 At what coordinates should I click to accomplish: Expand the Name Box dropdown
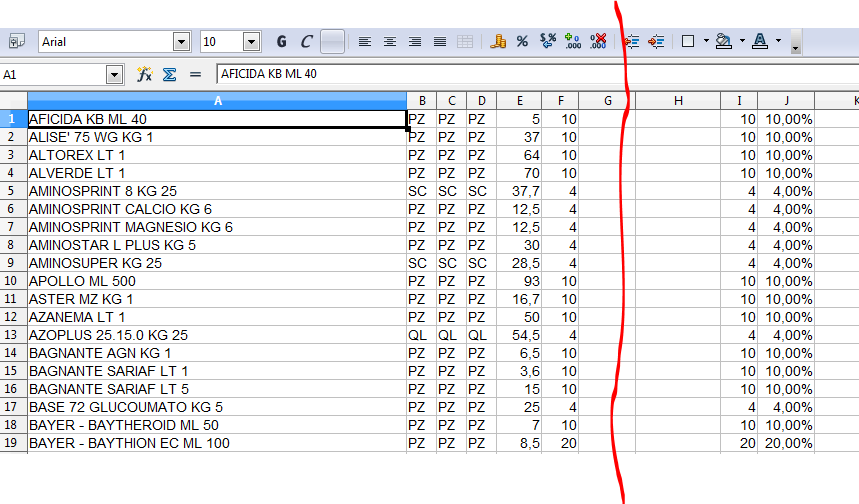(114, 75)
